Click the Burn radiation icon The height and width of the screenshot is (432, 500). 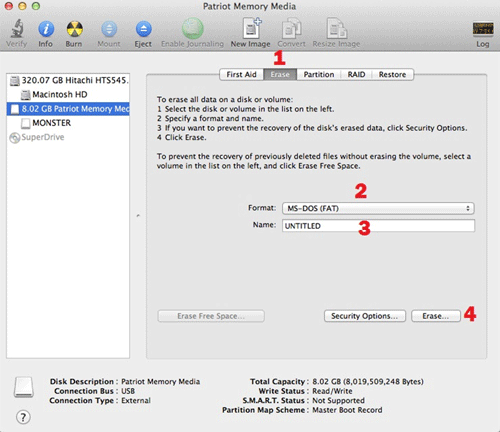pos(74,29)
